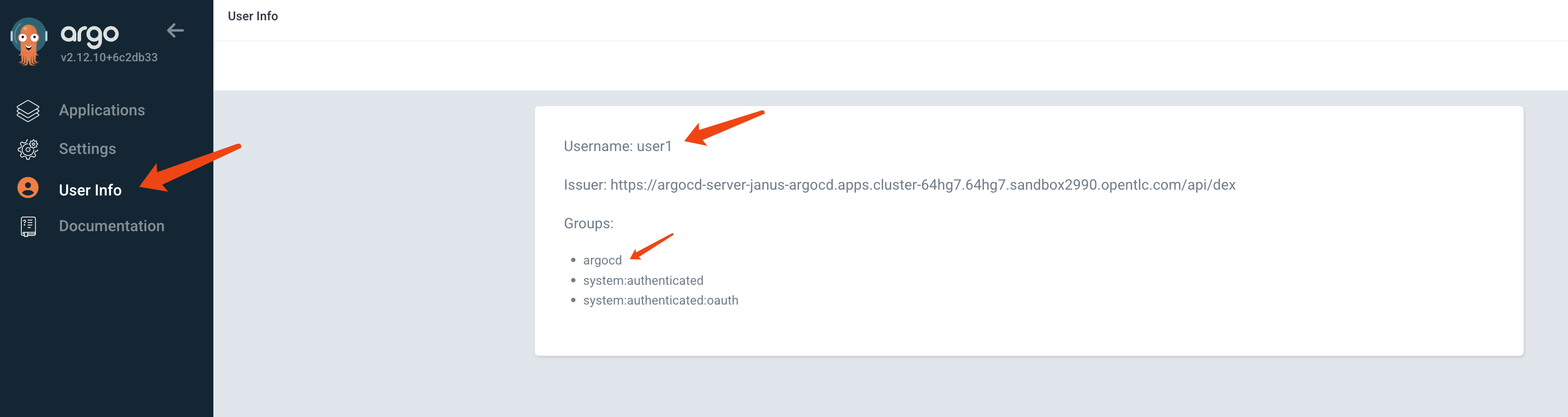Click the orange User Info avatar icon
Viewport: 1568px width, 417px height.
[28, 188]
